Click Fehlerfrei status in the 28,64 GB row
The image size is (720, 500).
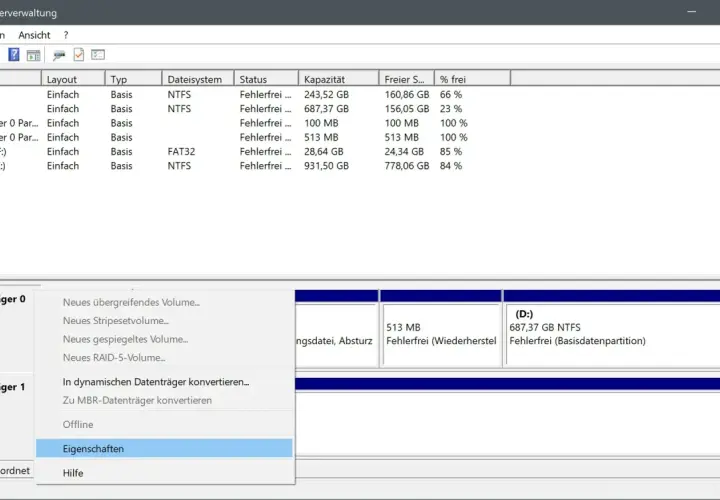click(265, 152)
